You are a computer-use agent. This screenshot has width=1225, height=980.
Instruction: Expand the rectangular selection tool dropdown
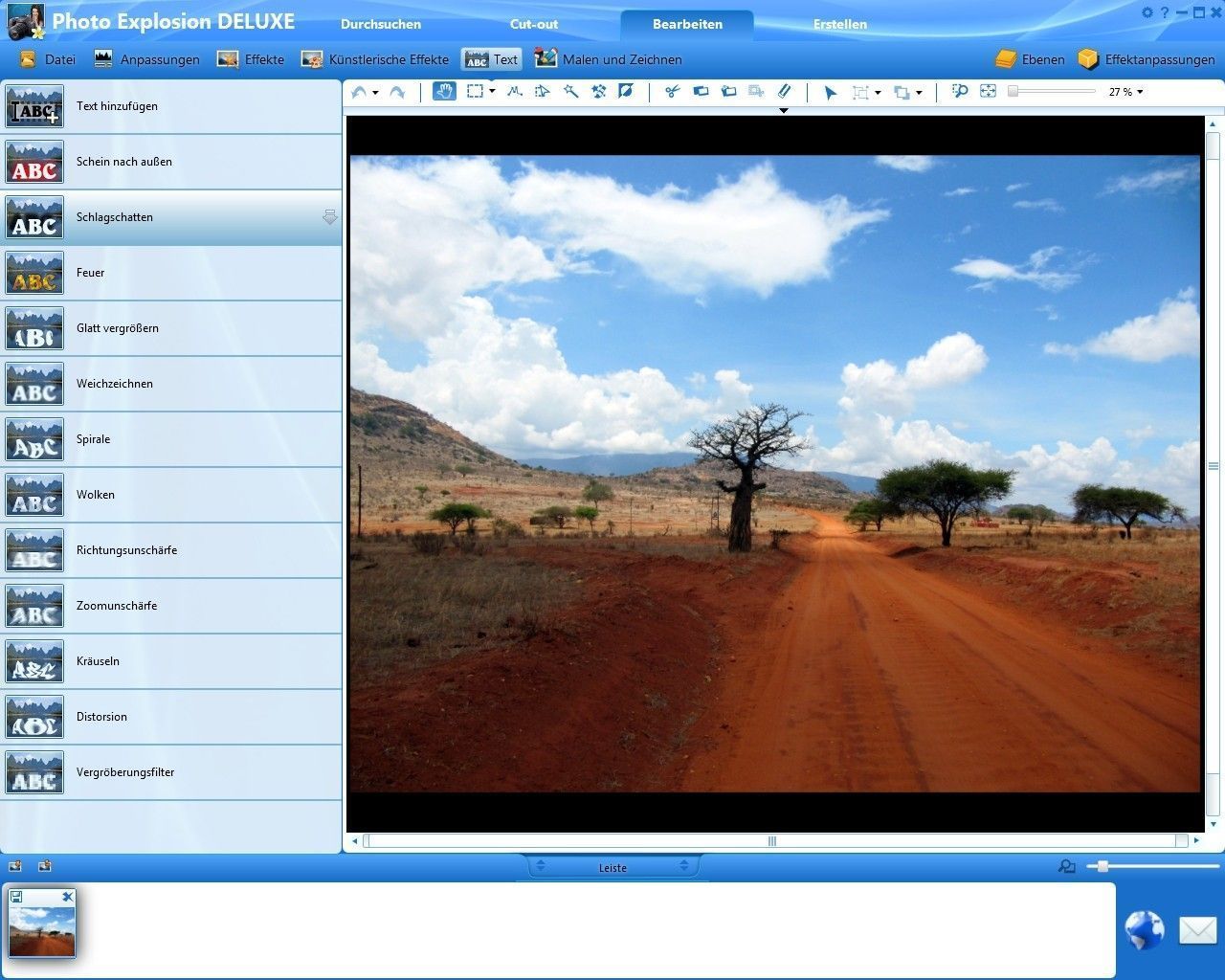tap(492, 92)
